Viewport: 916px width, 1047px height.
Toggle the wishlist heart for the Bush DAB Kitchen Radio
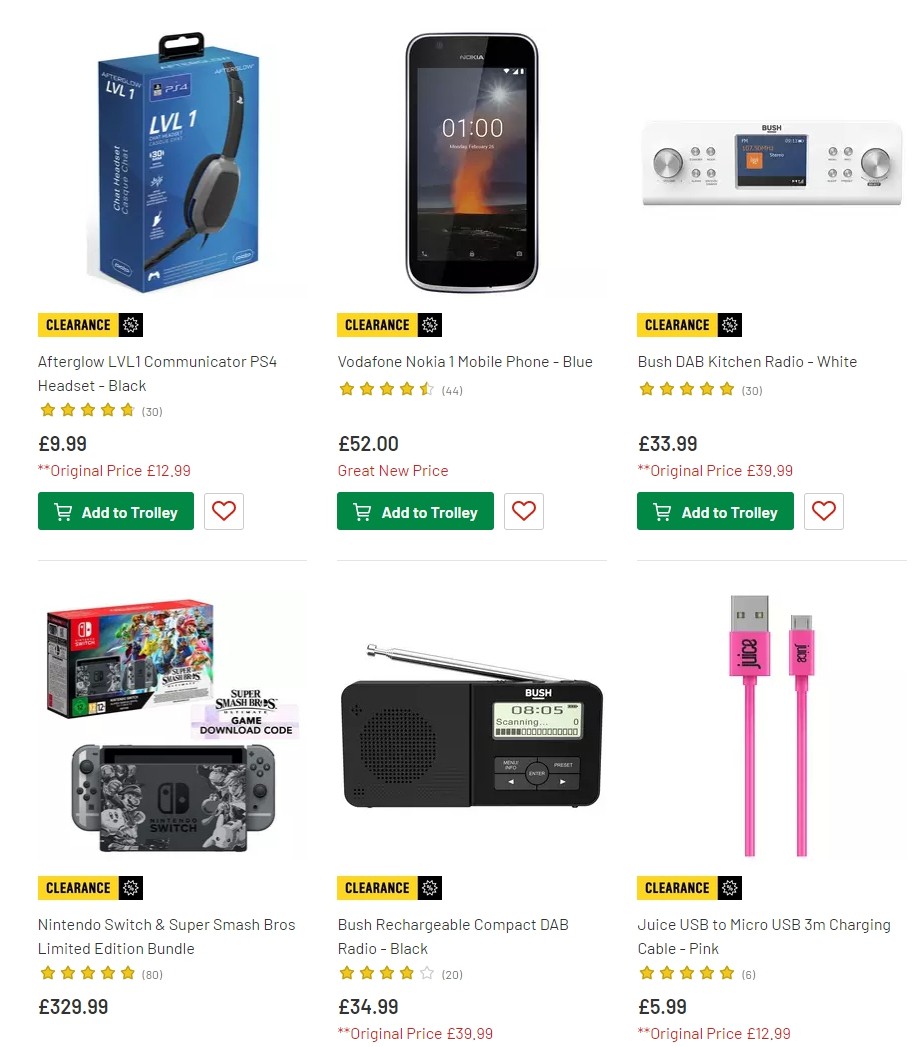coord(823,511)
